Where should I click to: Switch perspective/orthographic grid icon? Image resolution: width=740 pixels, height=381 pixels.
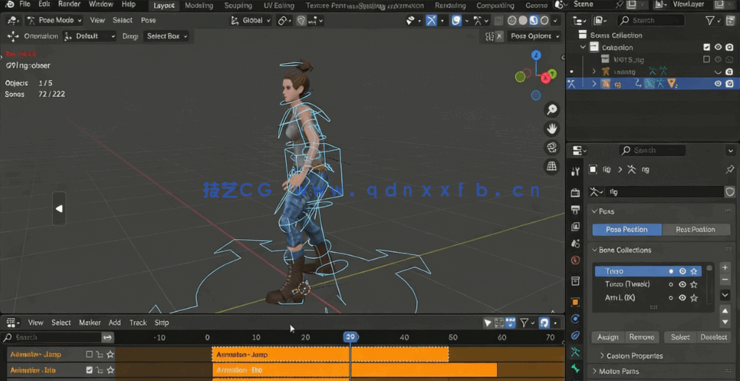(551, 166)
